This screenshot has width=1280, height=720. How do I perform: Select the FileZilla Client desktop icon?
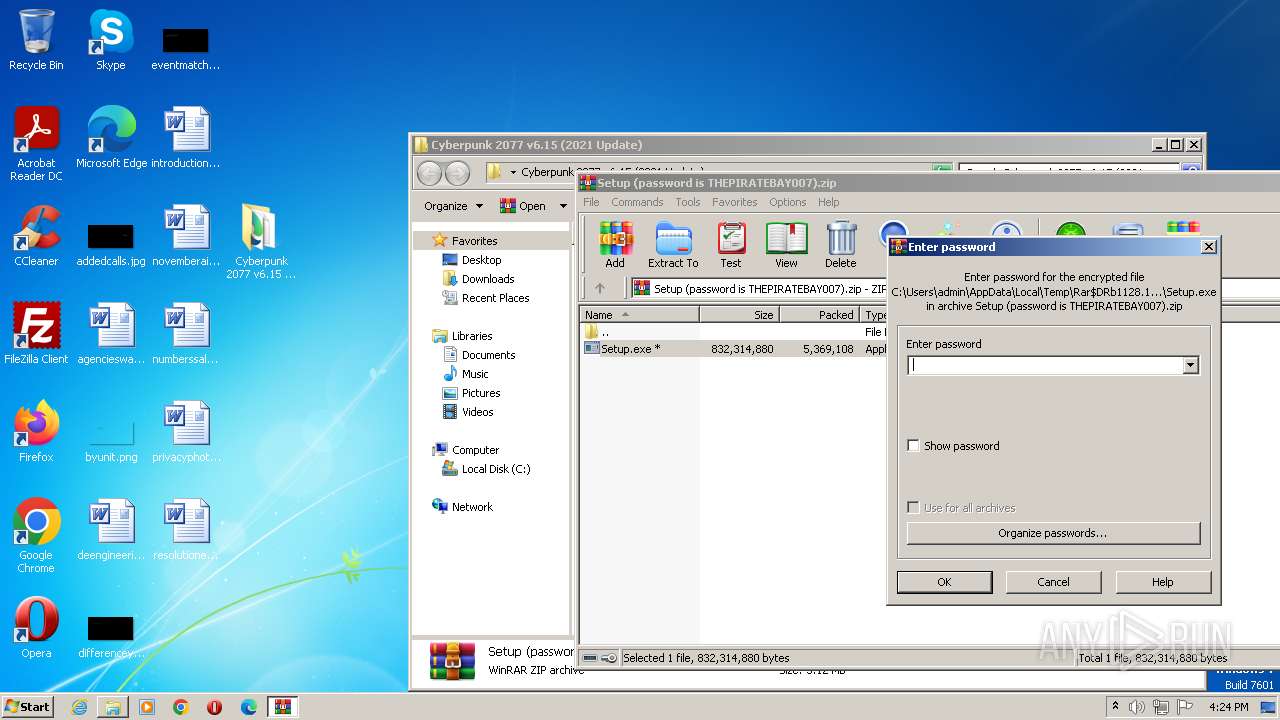tap(36, 334)
